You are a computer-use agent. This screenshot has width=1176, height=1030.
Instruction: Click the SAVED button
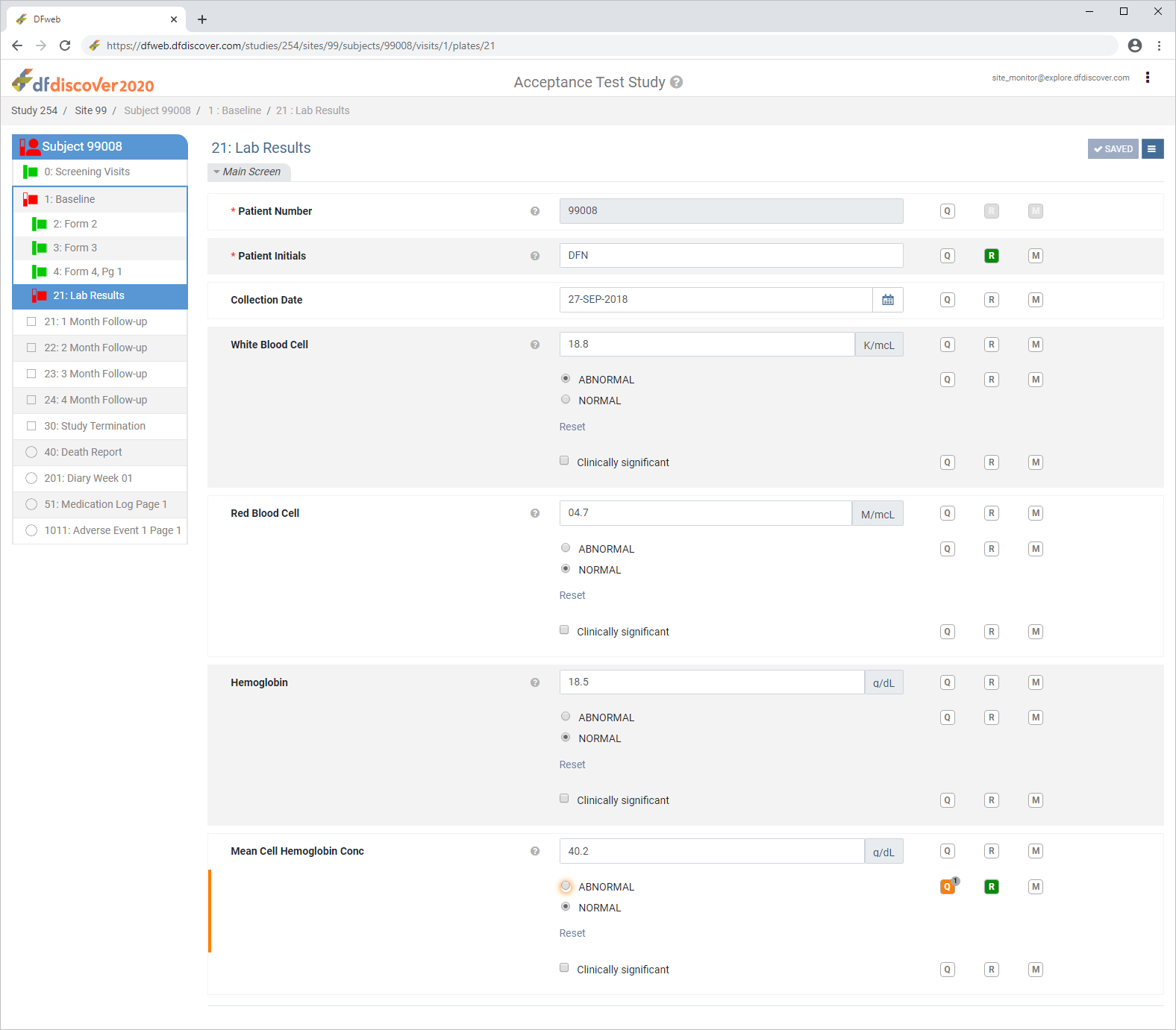coord(1113,149)
